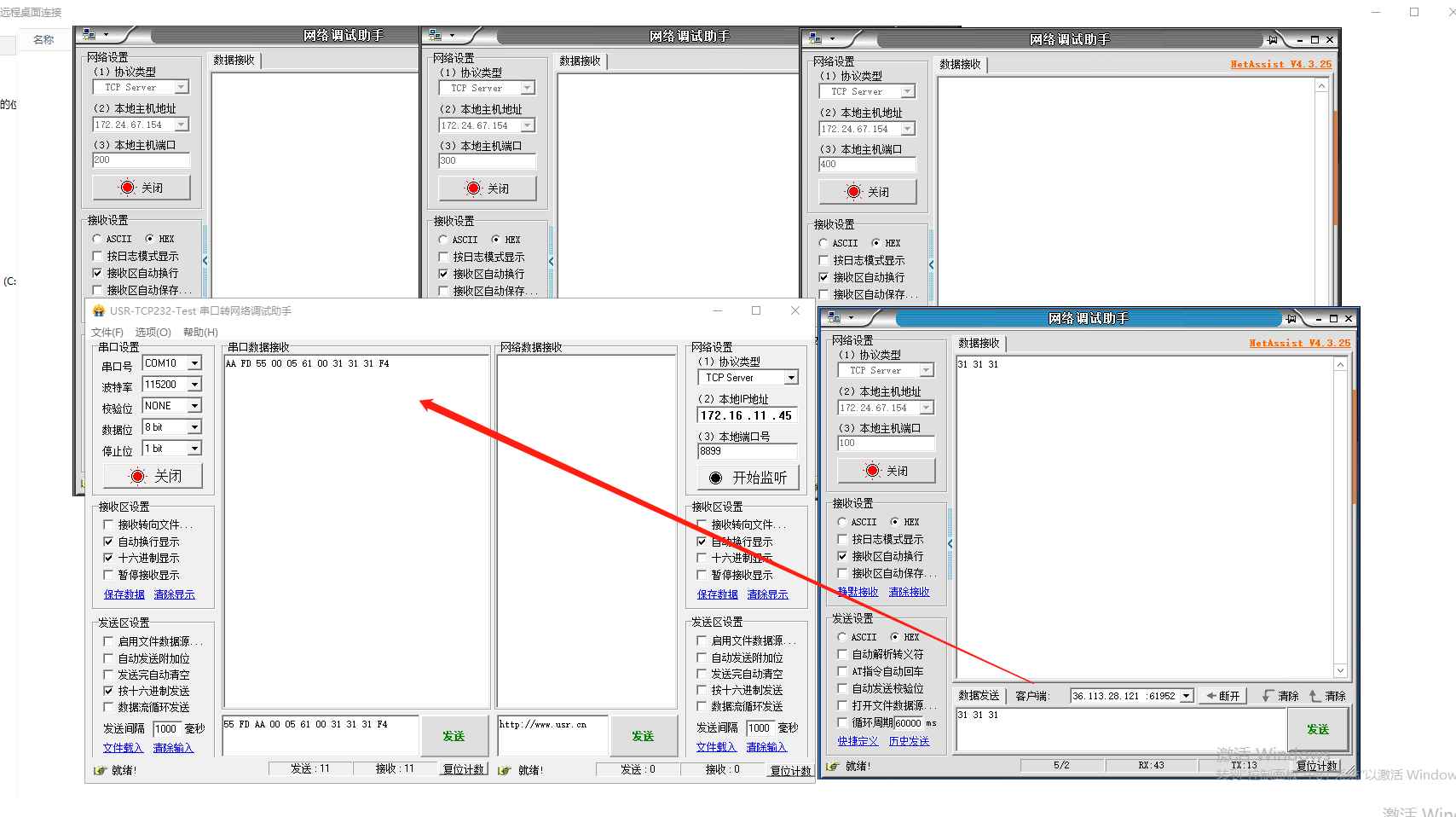
Task: Click title arrow beside icon in port 200 window
Action: click(106, 36)
